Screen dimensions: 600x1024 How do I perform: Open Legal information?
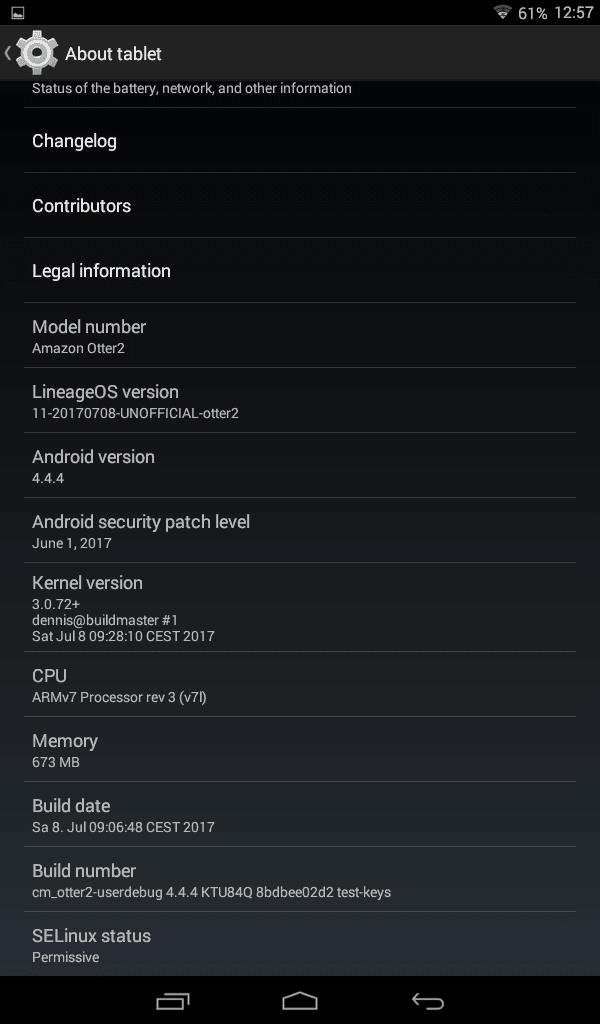tap(300, 270)
